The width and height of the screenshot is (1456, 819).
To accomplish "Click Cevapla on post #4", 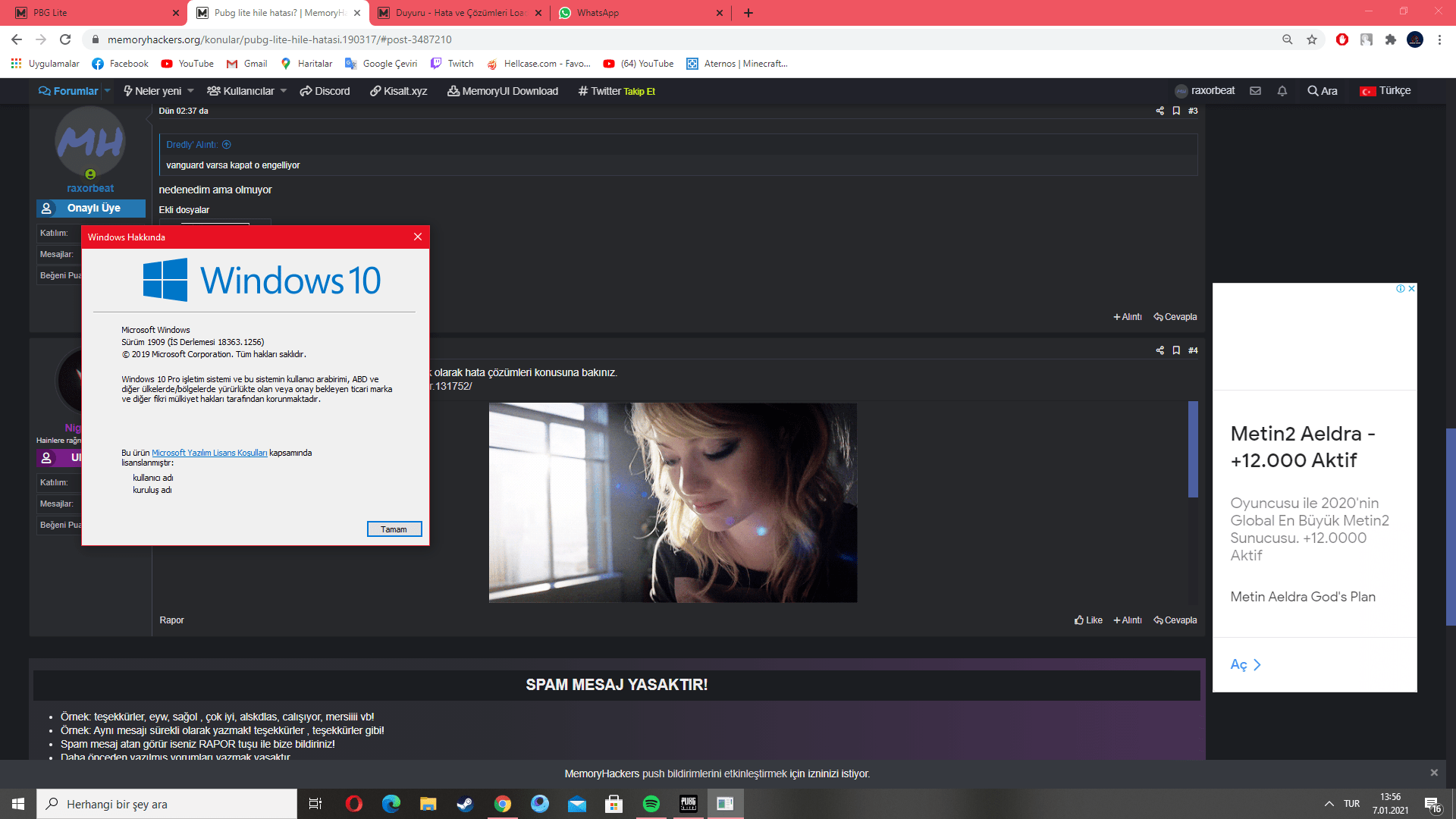I will [x=1175, y=620].
